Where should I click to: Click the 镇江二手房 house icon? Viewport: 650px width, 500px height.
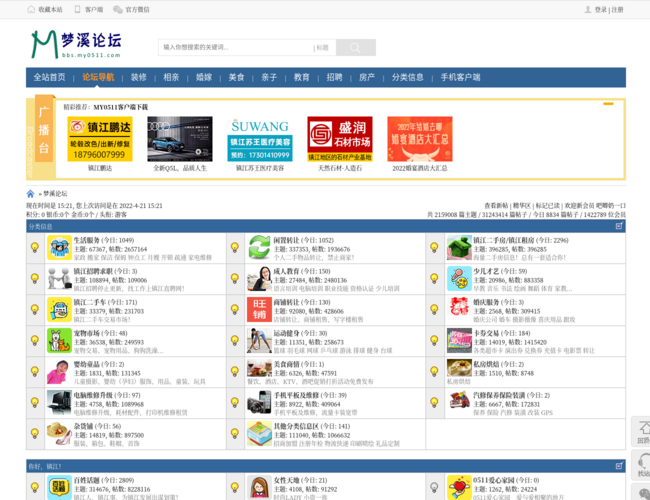(x=459, y=248)
